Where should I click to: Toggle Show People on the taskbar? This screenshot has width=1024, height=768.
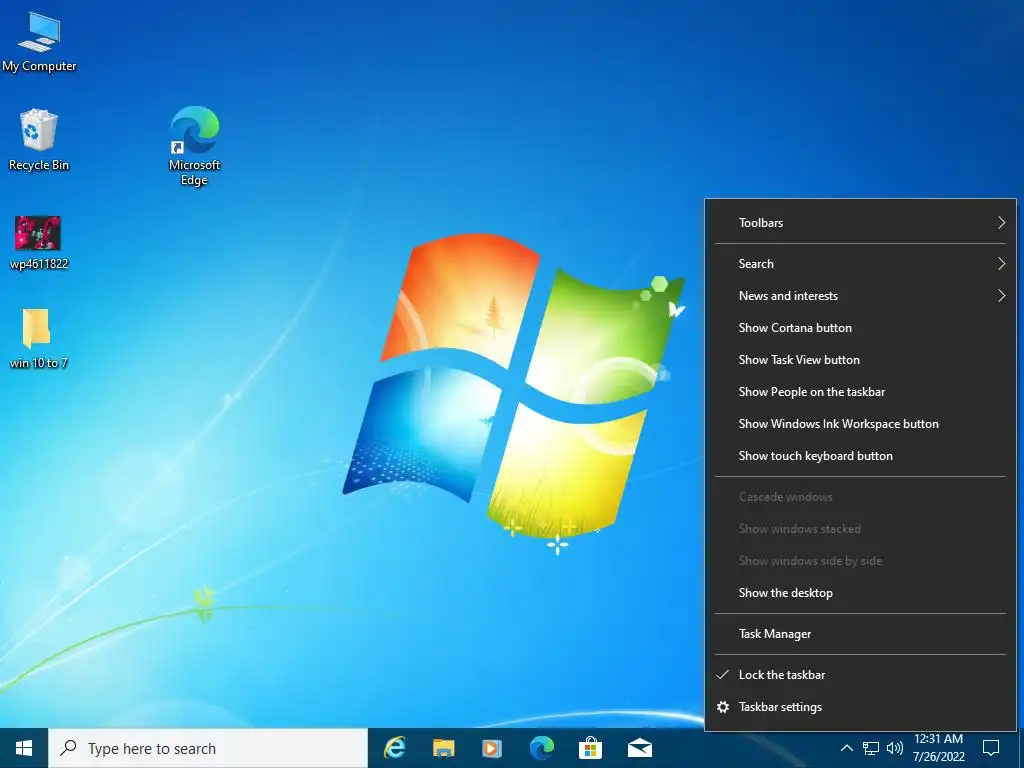860,392
